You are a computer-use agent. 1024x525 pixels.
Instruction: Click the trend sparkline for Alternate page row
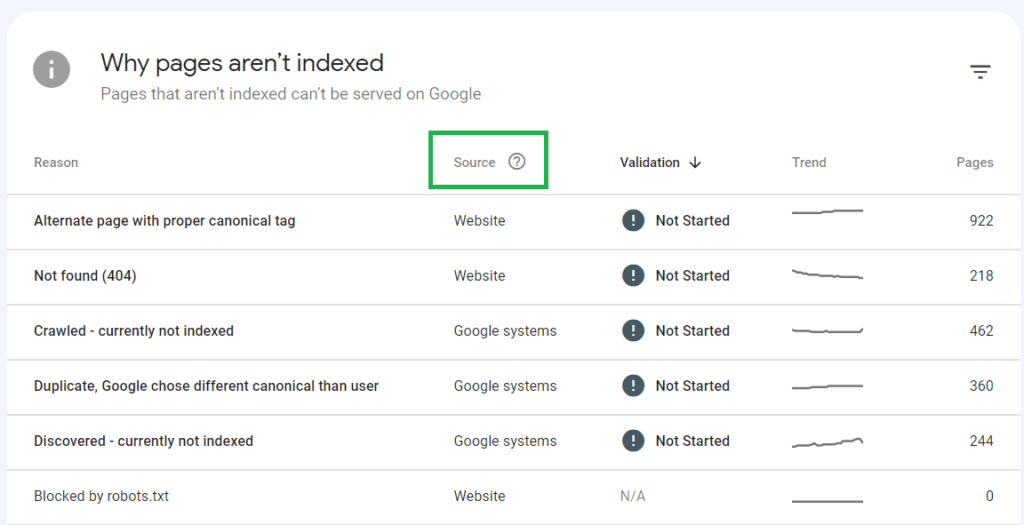pyautogui.click(x=827, y=212)
